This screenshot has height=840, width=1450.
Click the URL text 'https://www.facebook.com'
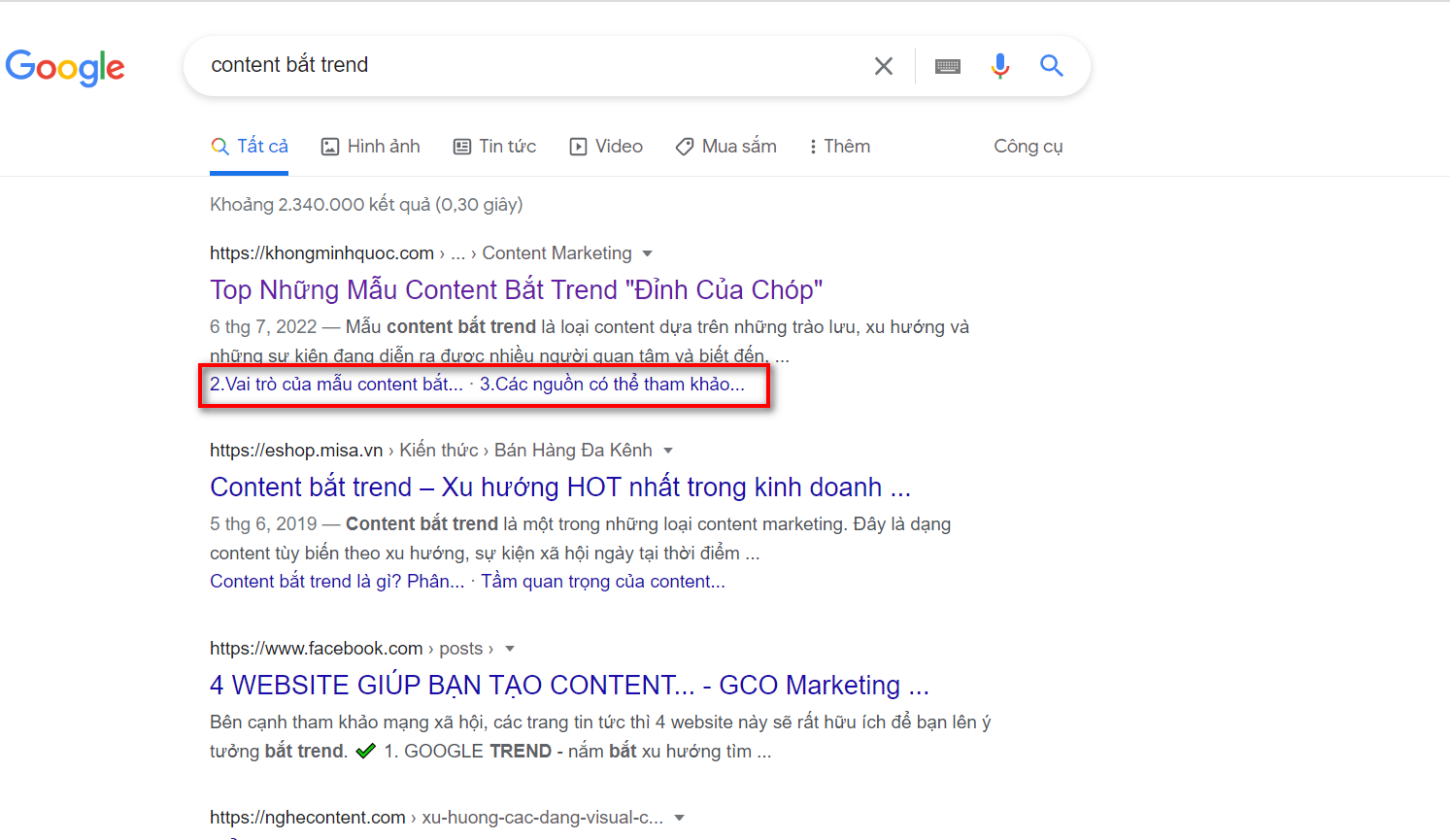[x=317, y=649]
